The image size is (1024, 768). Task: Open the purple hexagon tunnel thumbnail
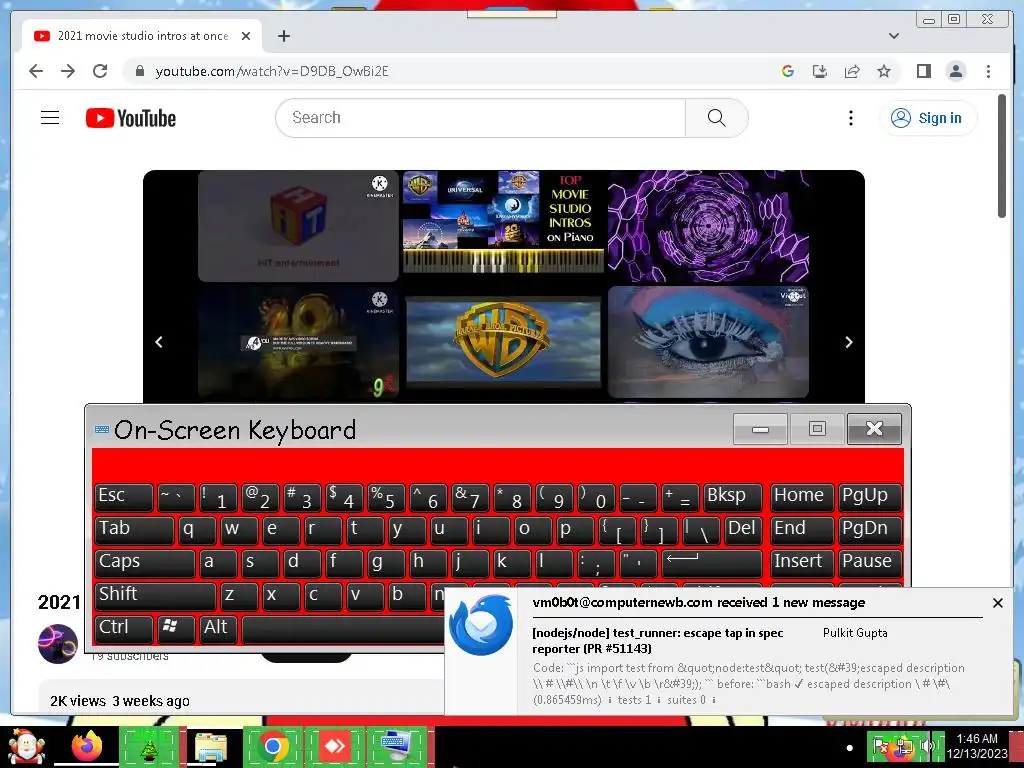709,227
